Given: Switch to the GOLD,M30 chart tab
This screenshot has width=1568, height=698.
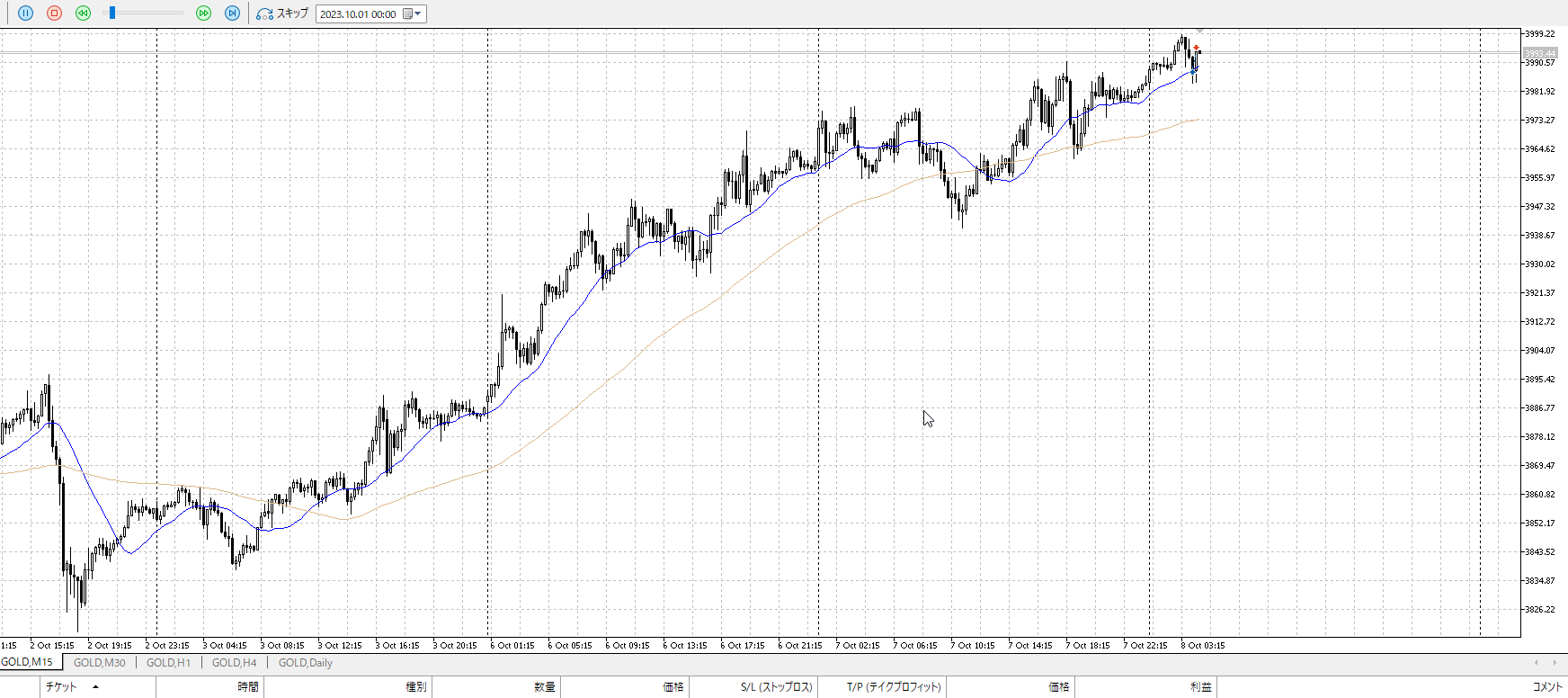Looking at the screenshot, I should [99, 663].
